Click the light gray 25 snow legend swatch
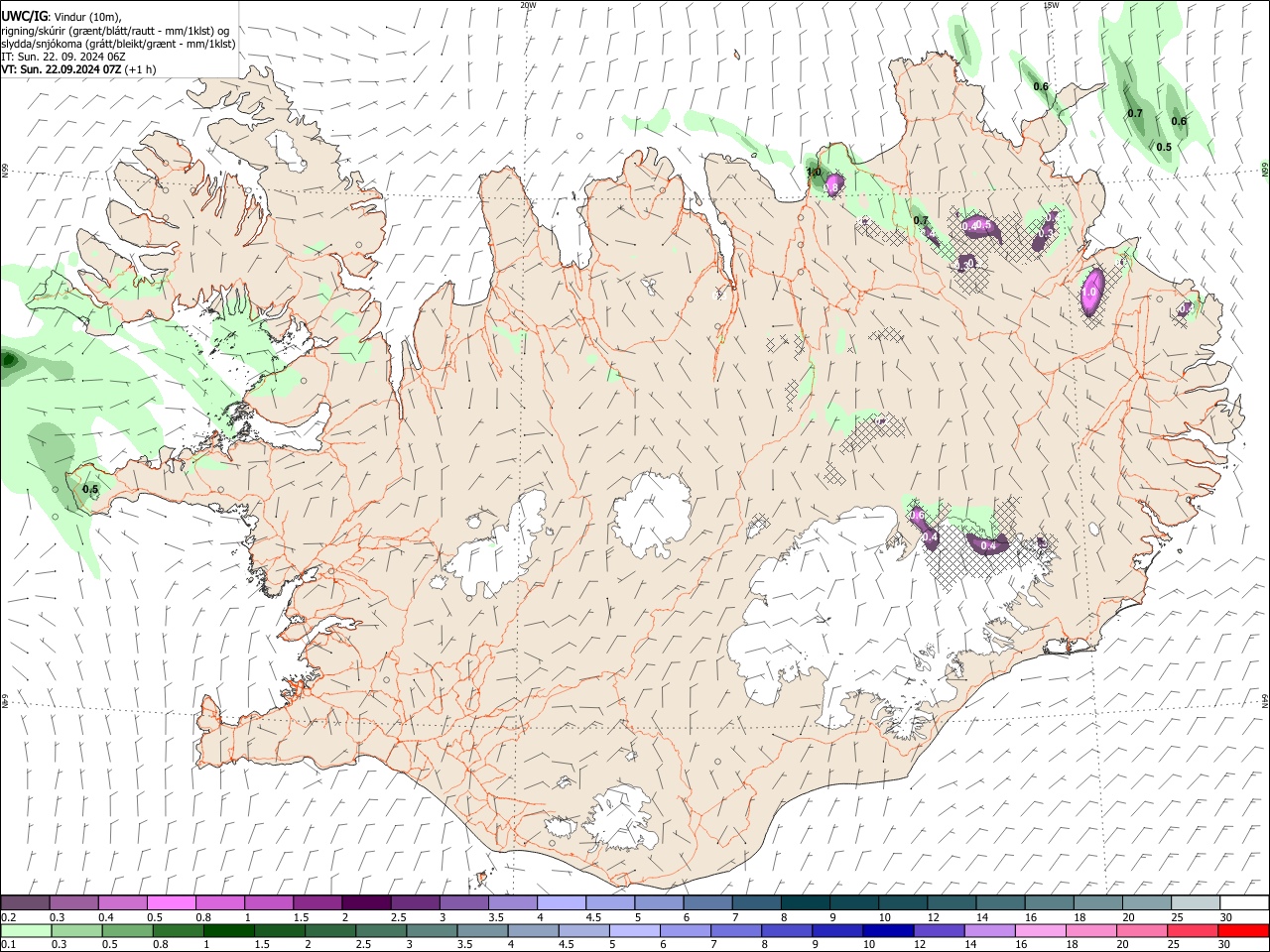1270x952 pixels. coord(1196,902)
